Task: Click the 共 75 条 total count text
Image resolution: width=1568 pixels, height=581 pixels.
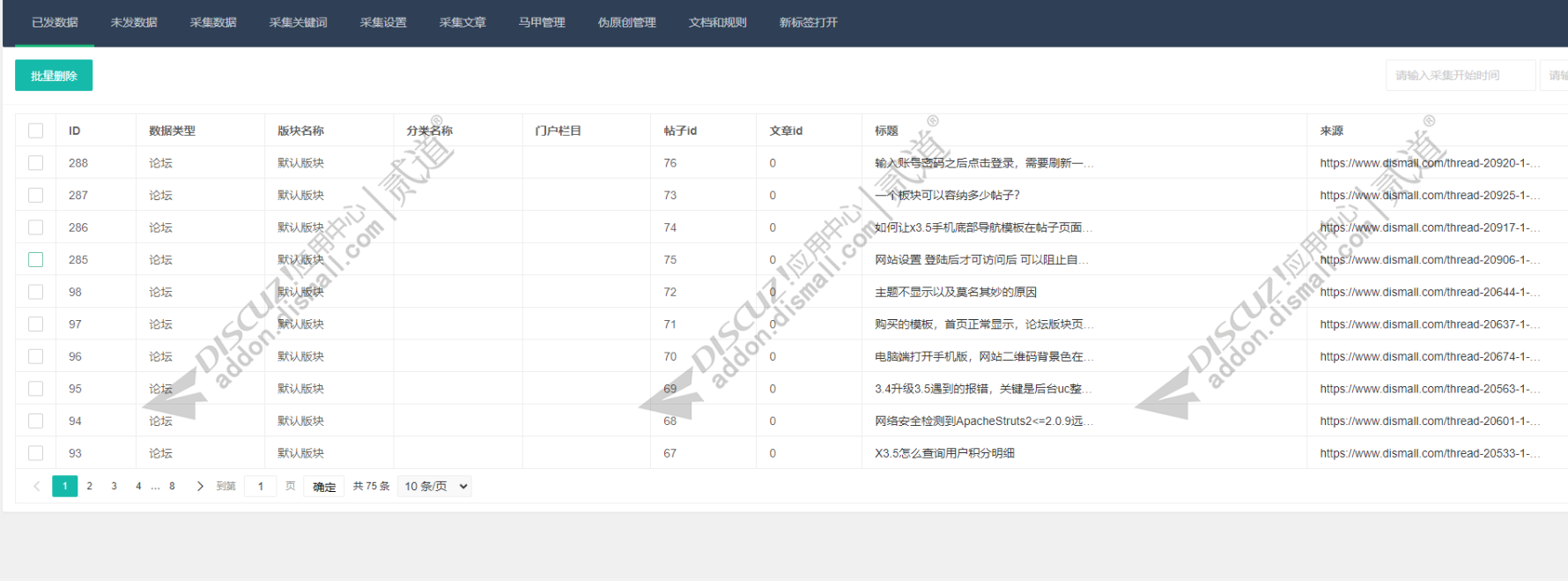Action: [371, 486]
